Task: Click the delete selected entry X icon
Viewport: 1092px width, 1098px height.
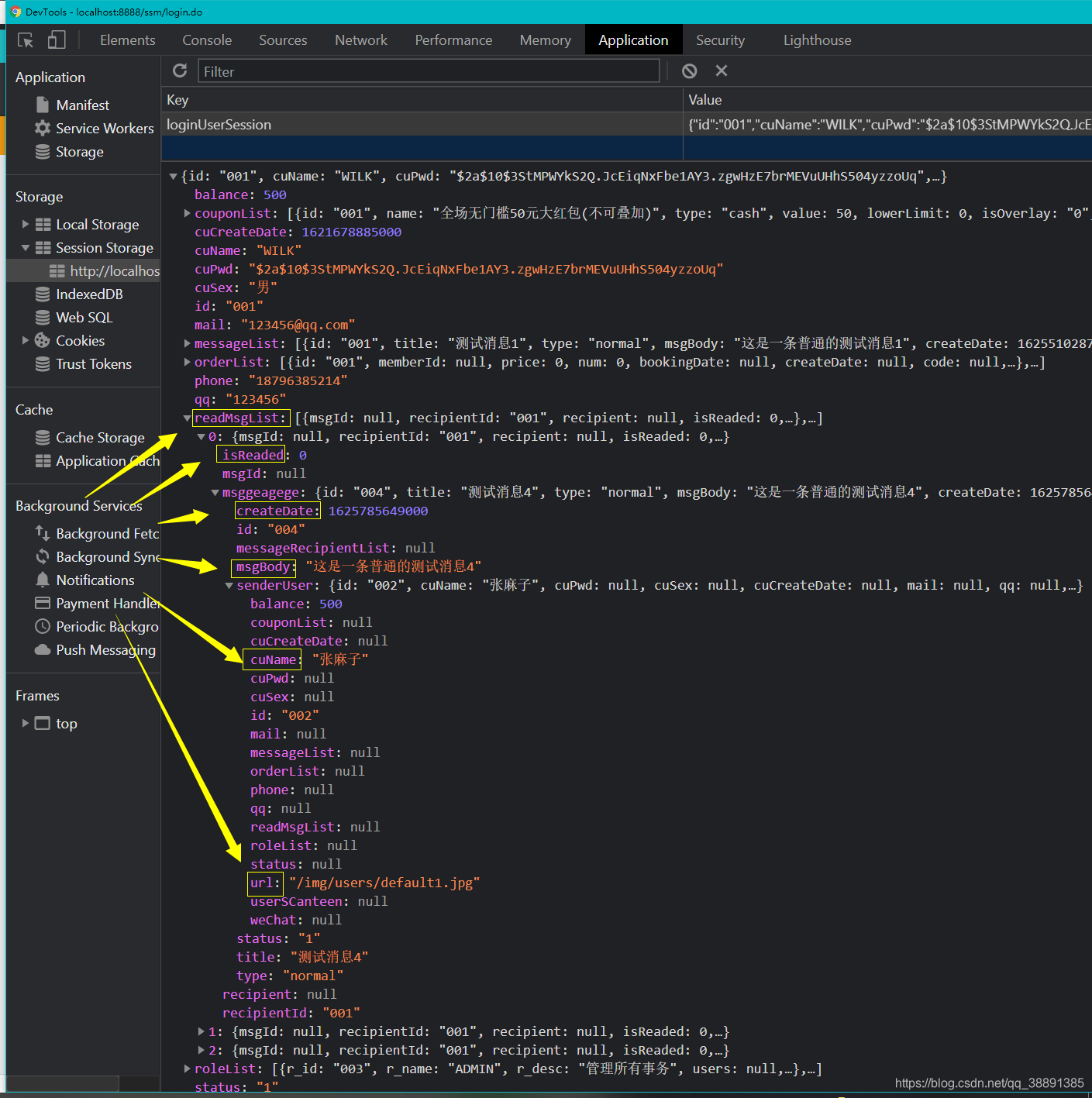Action: point(722,71)
